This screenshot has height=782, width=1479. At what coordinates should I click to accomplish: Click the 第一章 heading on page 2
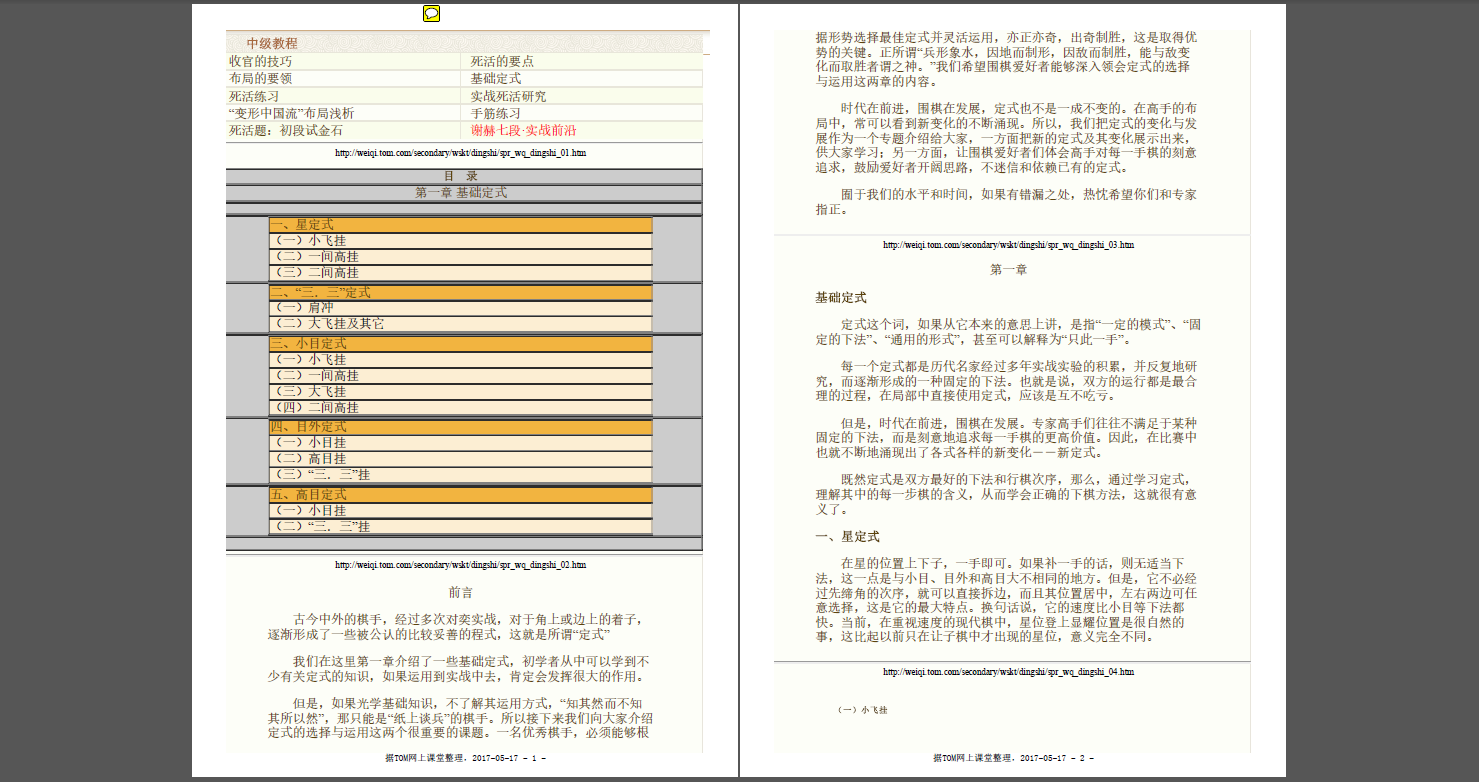point(1008,270)
